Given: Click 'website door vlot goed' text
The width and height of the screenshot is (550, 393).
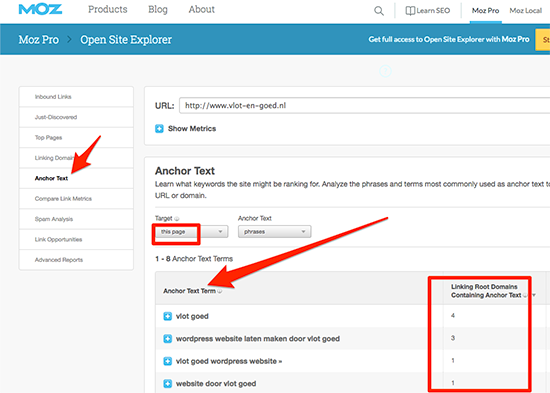Looking at the screenshot, I should 216,384.
